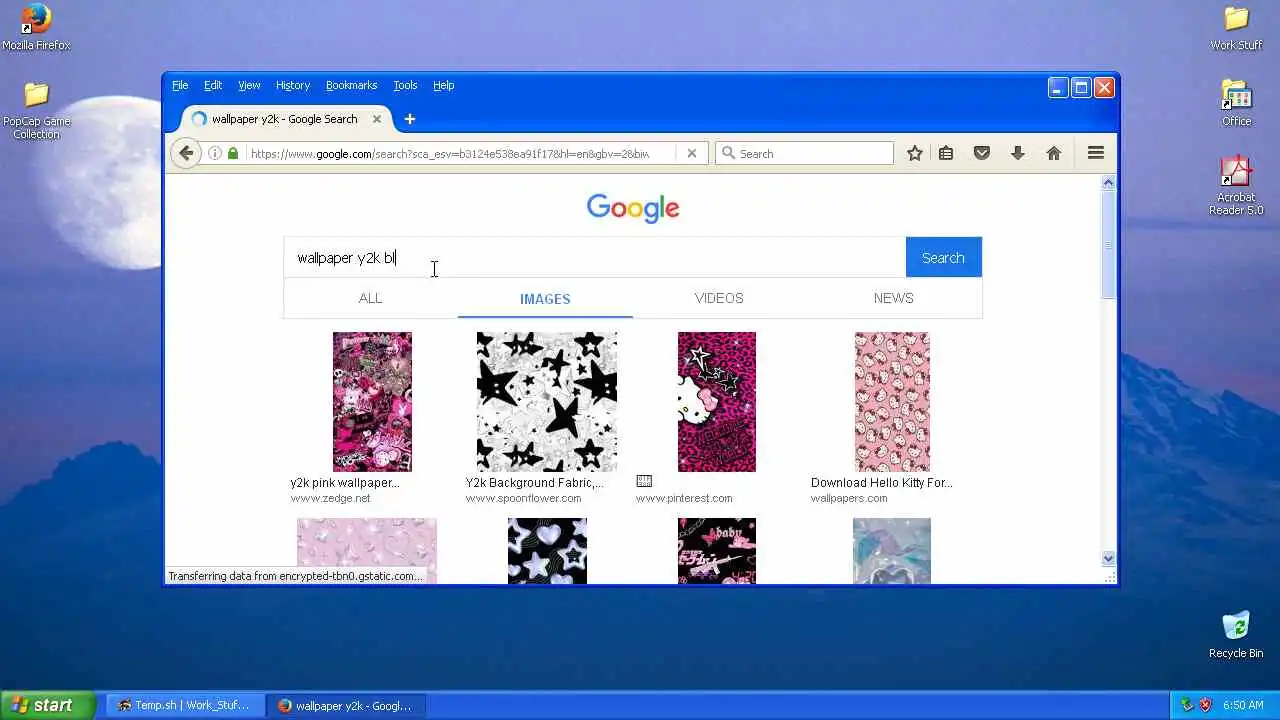The image size is (1280, 720).
Task: Bookmark this page with the star icon
Action: point(914,153)
